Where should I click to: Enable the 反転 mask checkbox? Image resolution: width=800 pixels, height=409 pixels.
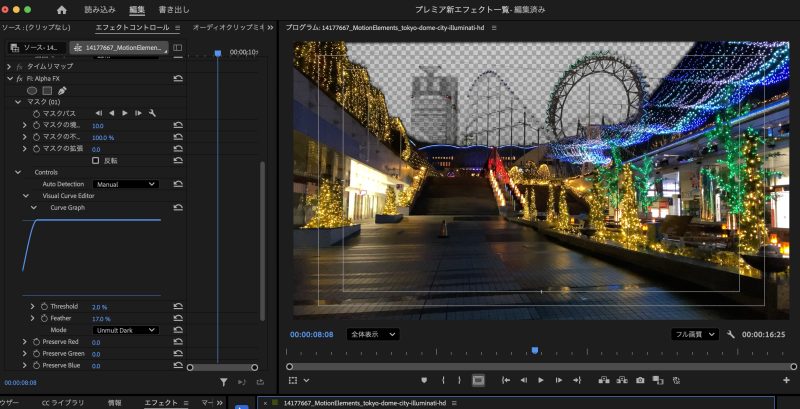pos(96,160)
